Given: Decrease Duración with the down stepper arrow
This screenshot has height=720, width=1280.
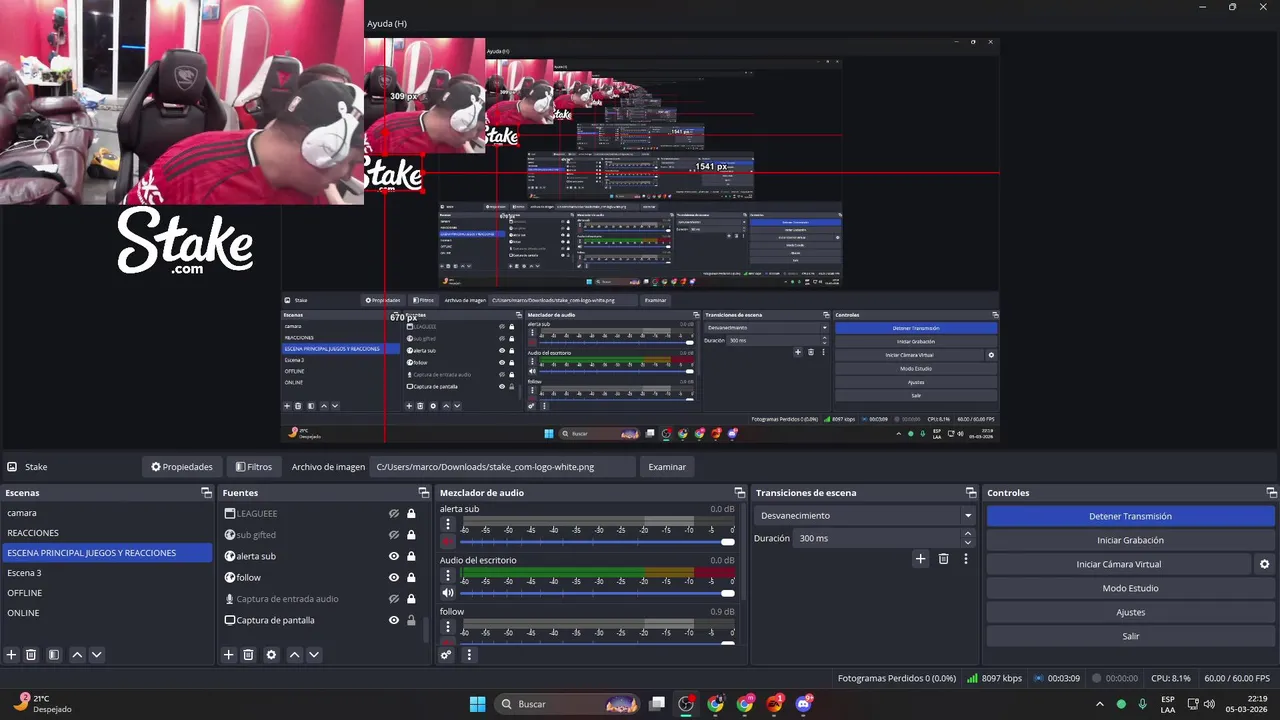Looking at the screenshot, I should coord(967,542).
